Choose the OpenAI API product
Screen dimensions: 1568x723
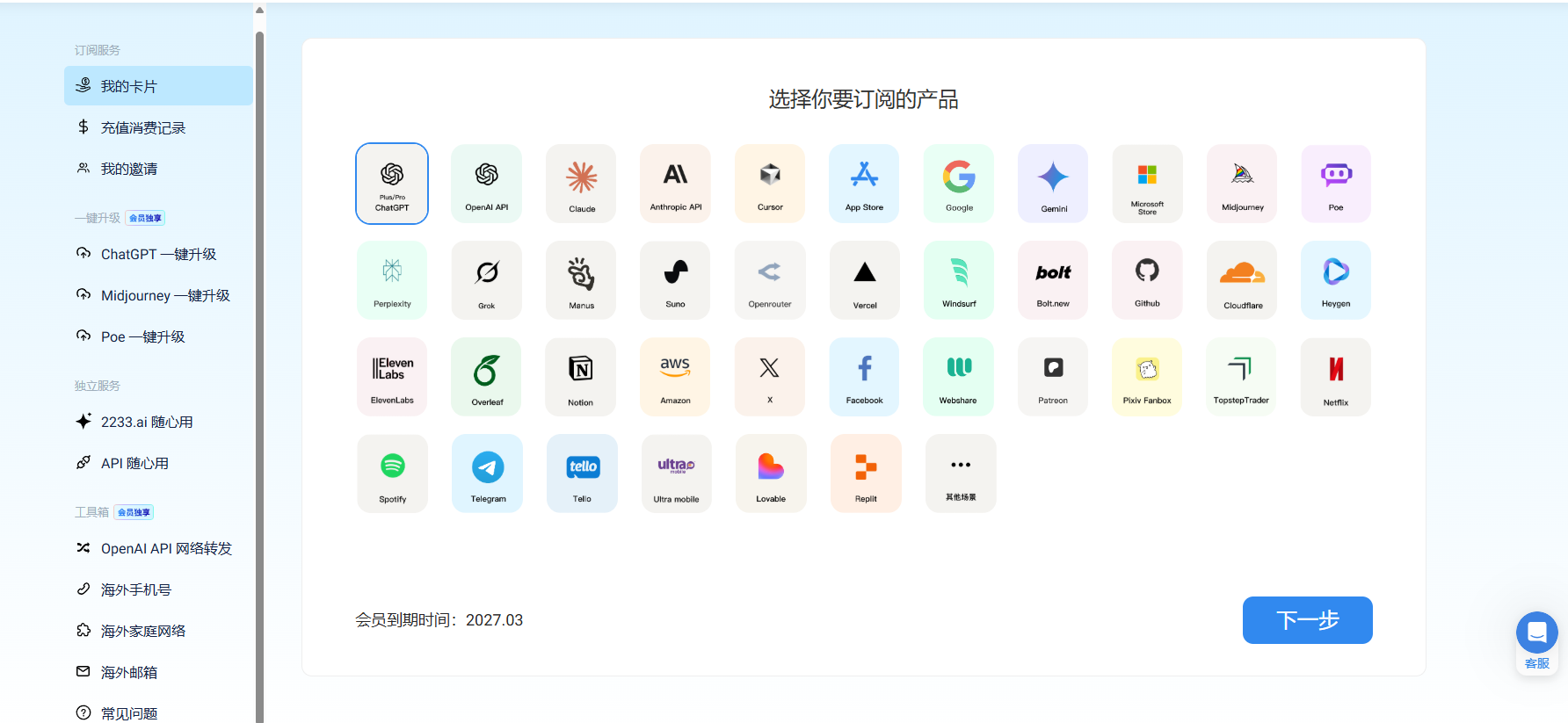487,184
